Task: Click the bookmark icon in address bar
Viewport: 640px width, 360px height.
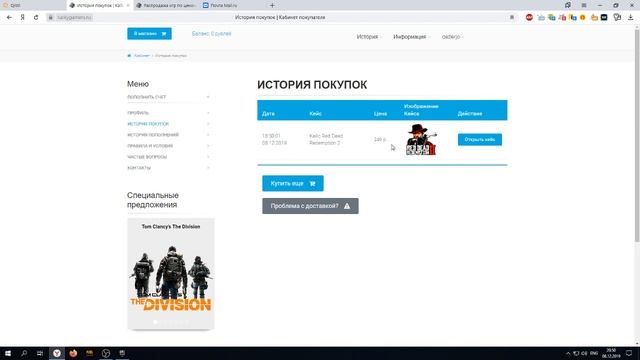Action: pos(512,18)
